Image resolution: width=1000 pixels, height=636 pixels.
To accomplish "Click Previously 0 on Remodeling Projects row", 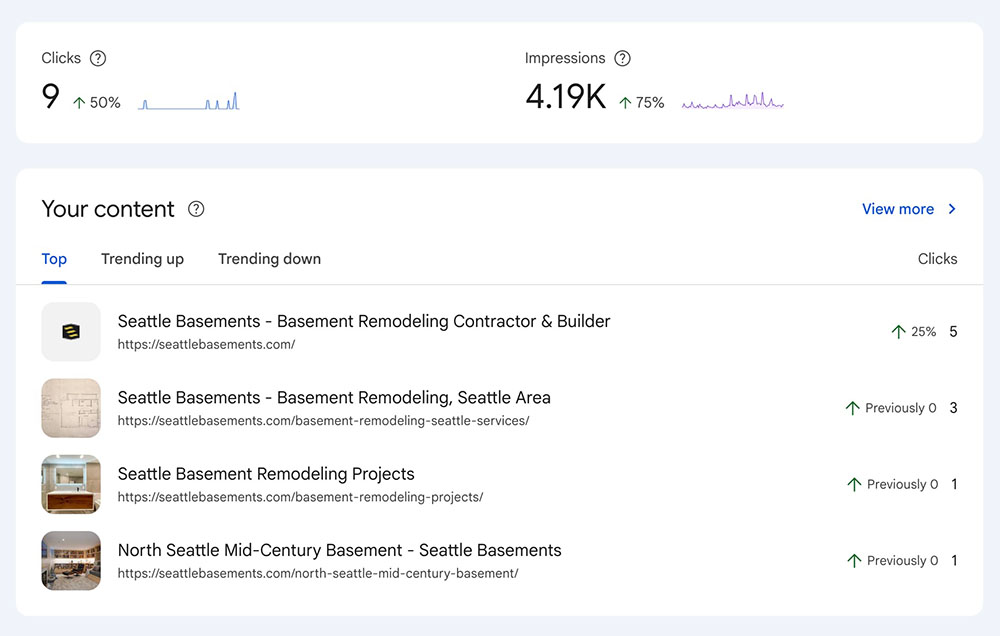I will tap(893, 484).
